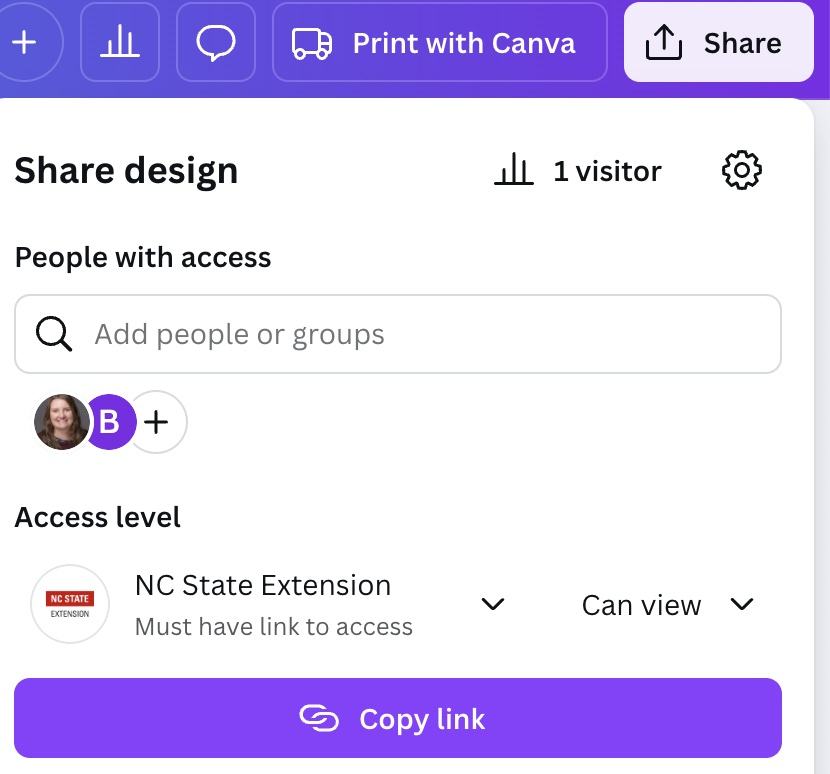Open sharing settings via the gear icon
830x774 pixels.
[742, 170]
